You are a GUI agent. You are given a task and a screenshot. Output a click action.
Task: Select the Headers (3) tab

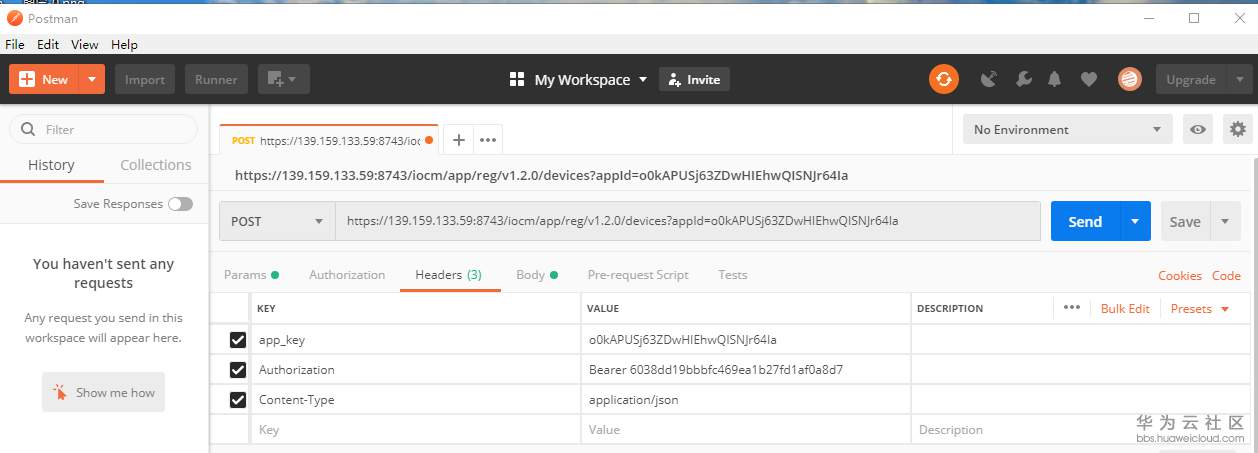click(449, 275)
